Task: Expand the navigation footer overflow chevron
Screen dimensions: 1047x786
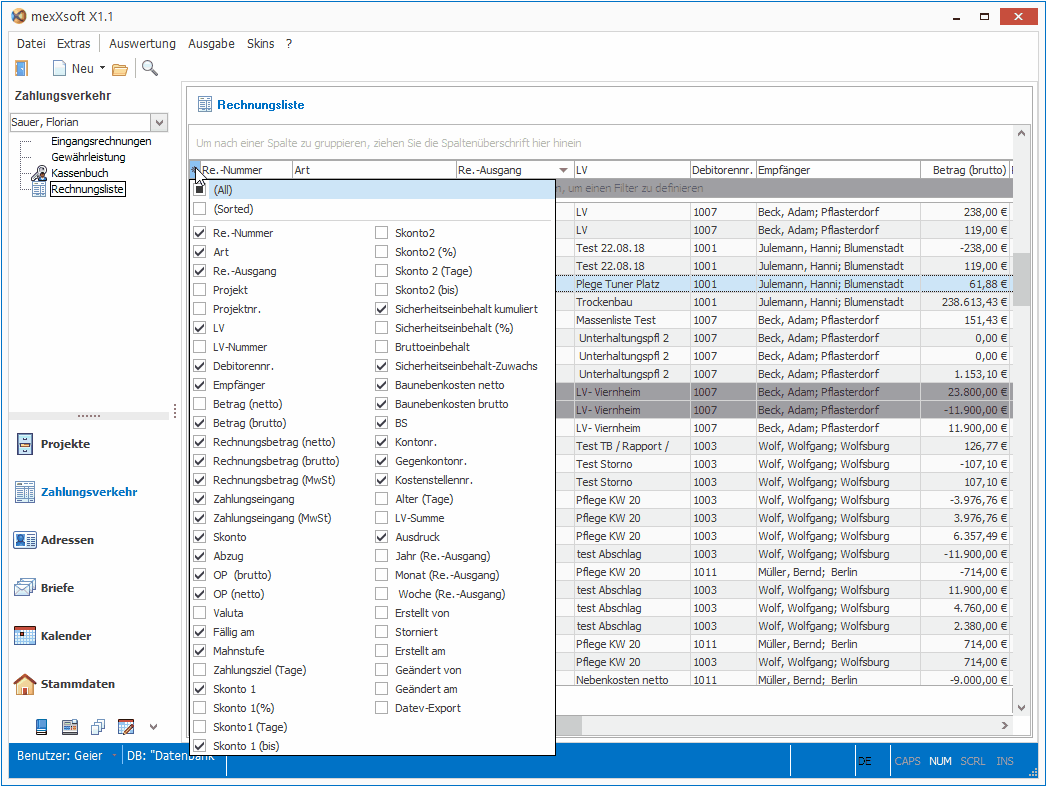Action: pos(154,727)
